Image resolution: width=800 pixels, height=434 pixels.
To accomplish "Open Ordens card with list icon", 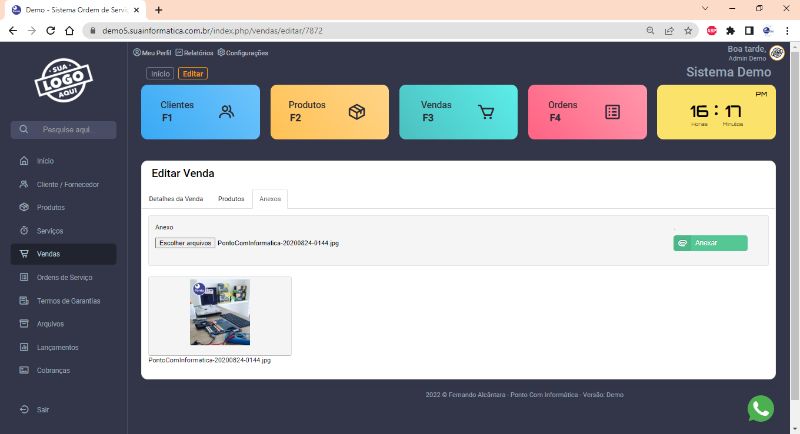I will coord(586,111).
